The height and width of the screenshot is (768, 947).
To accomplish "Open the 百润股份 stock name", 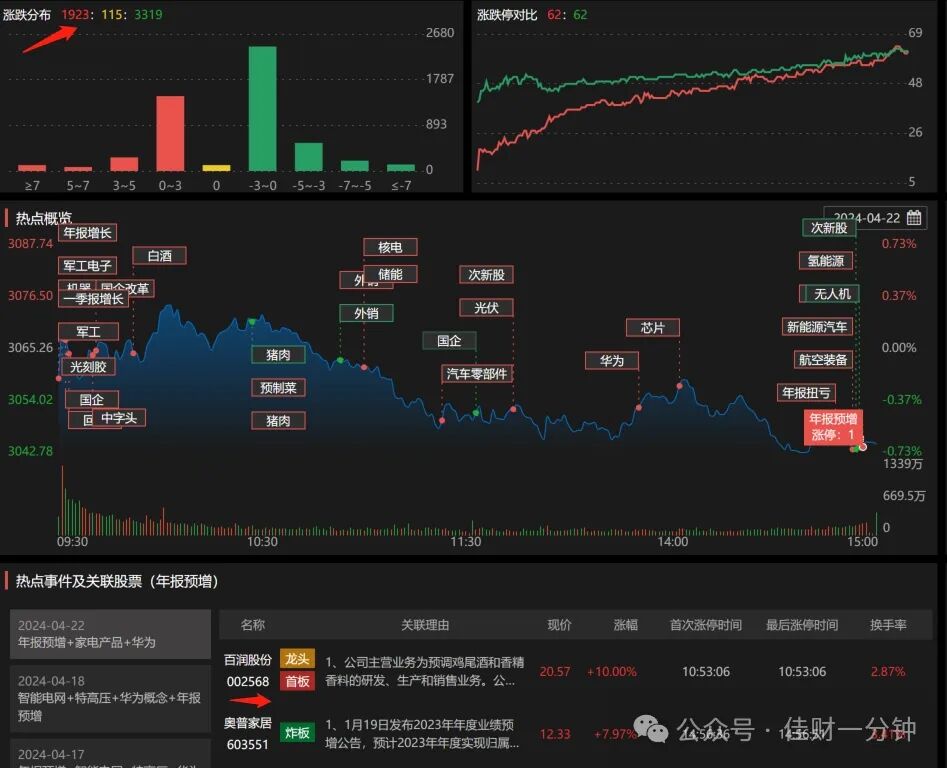I will (x=248, y=660).
